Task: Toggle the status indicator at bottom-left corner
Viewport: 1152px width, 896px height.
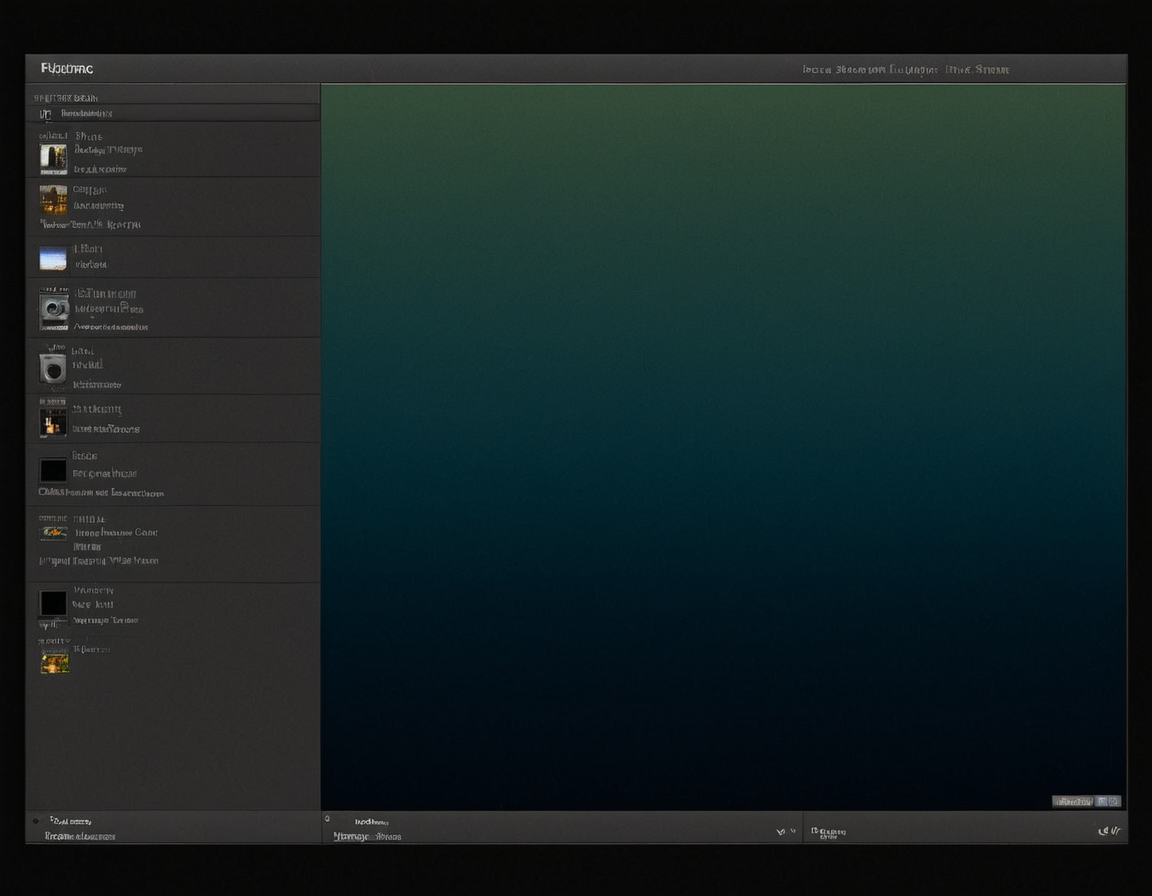Action: (36, 820)
